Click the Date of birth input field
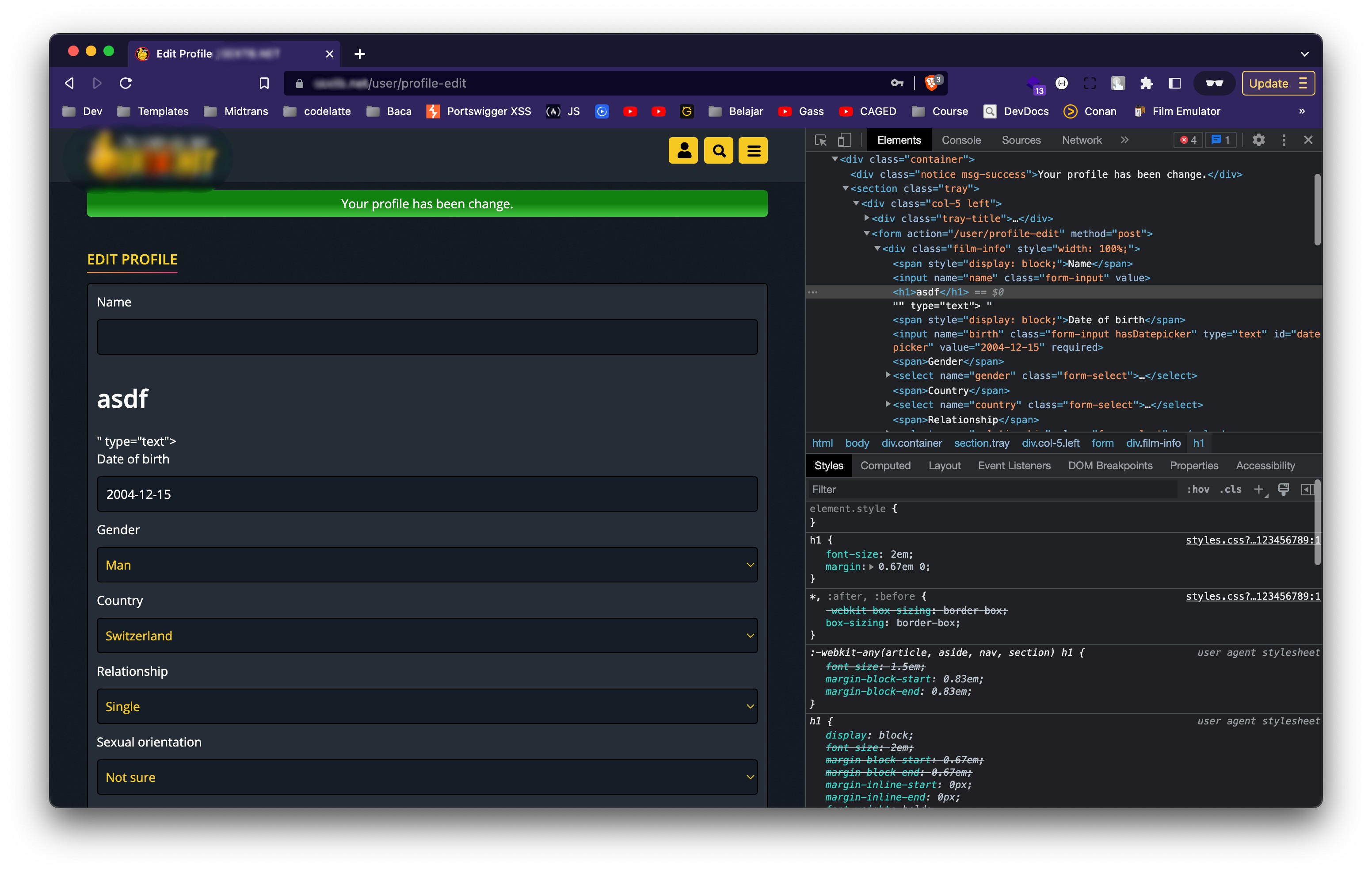Viewport: 1372px width, 873px height. coord(427,494)
